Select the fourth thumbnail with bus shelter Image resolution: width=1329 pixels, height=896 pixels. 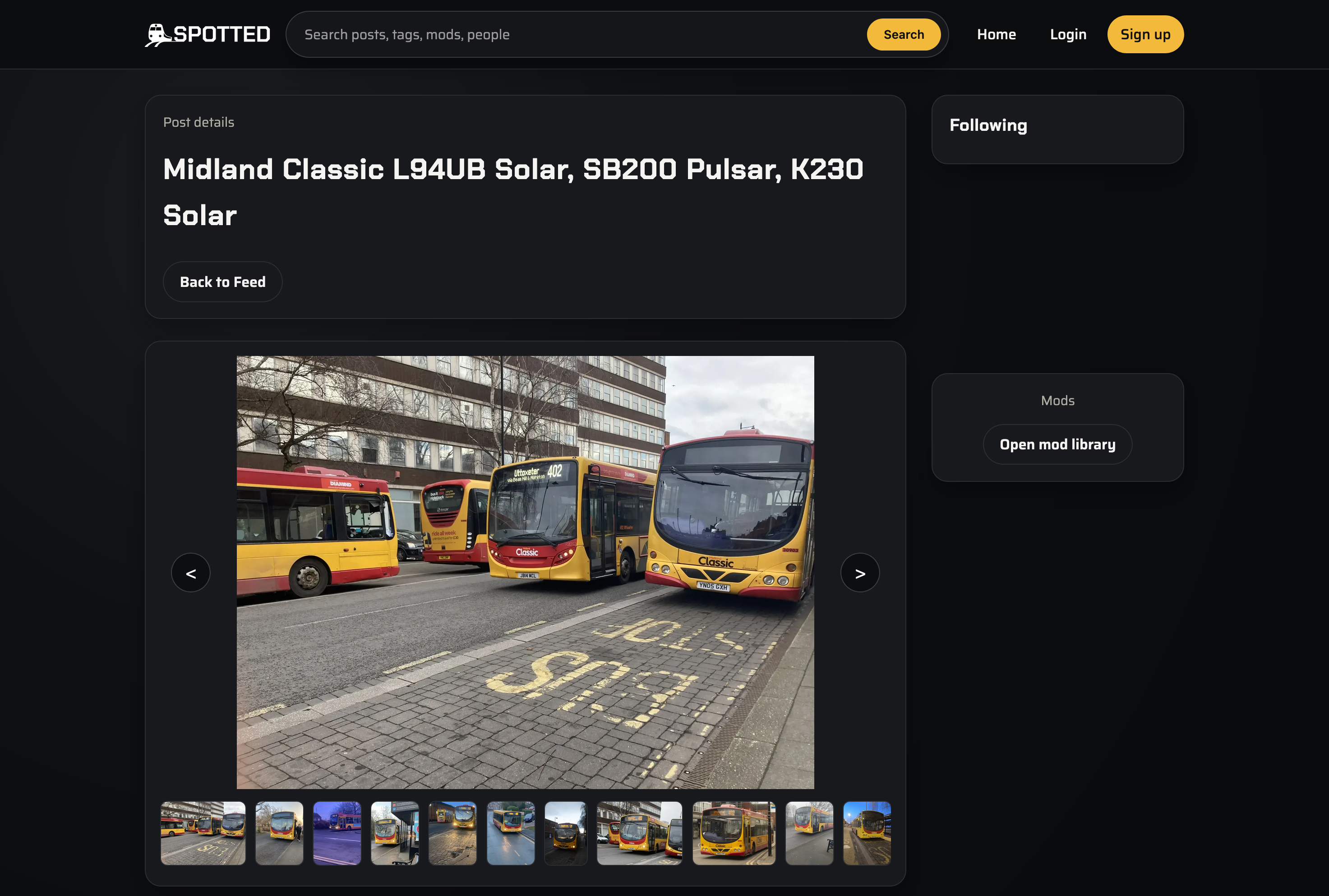pos(395,832)
